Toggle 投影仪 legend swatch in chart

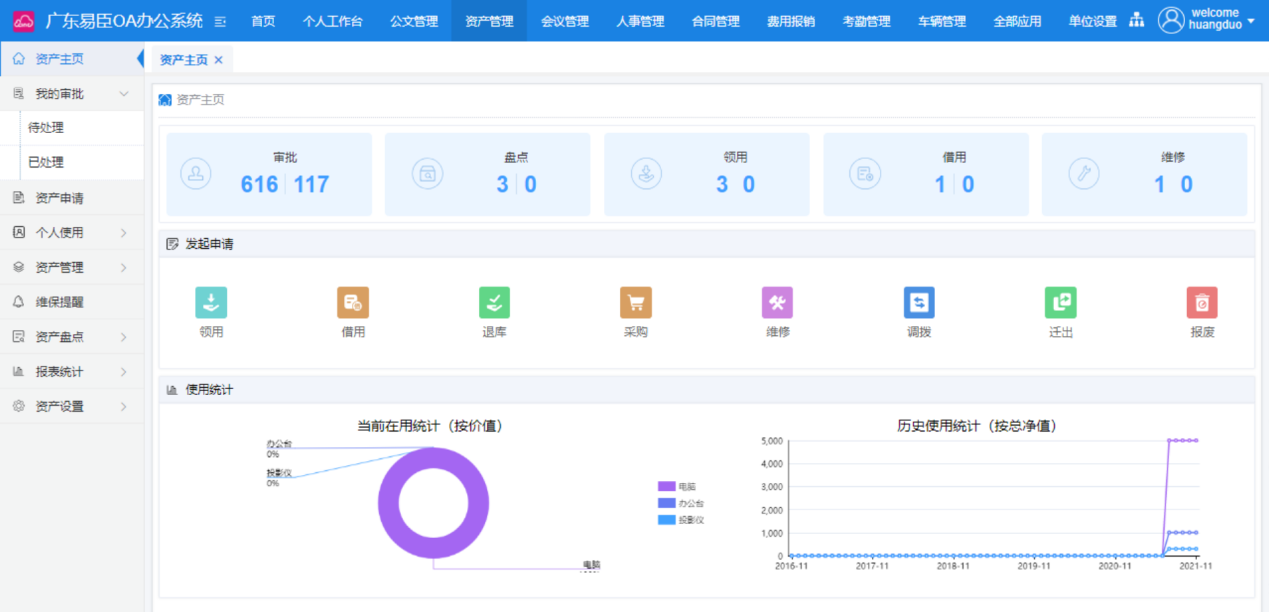(x=666, y=520)
